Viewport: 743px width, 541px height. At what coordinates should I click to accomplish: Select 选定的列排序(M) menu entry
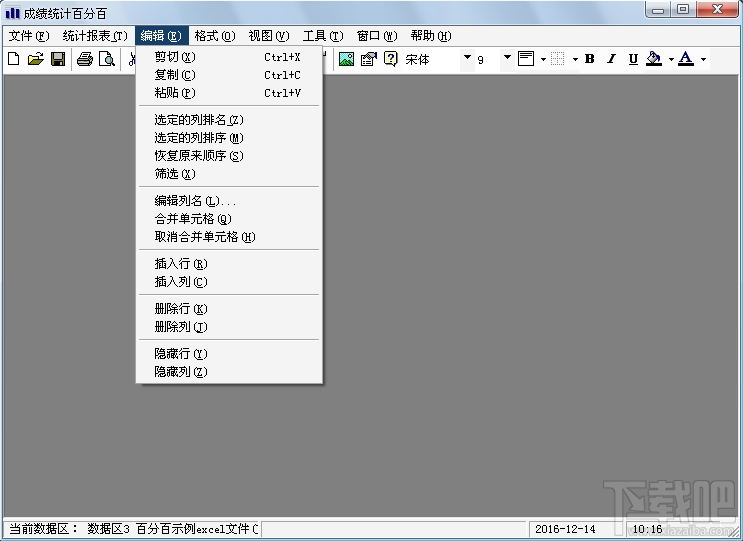coord(229,138)
